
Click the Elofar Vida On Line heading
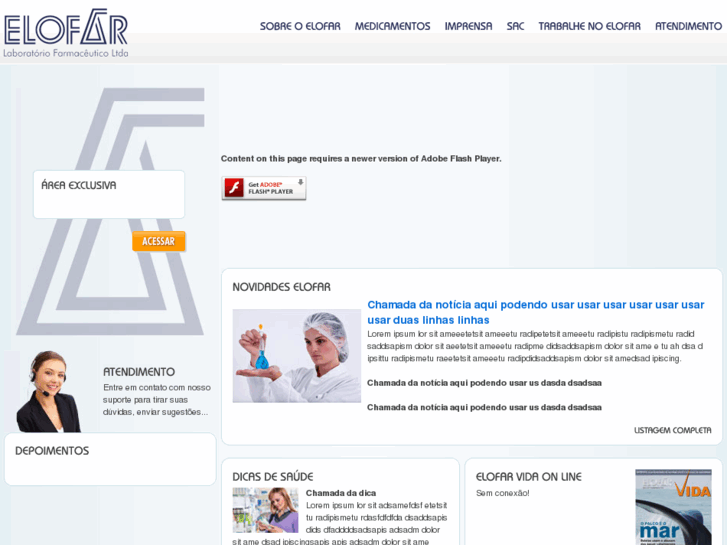pos(529,477)
